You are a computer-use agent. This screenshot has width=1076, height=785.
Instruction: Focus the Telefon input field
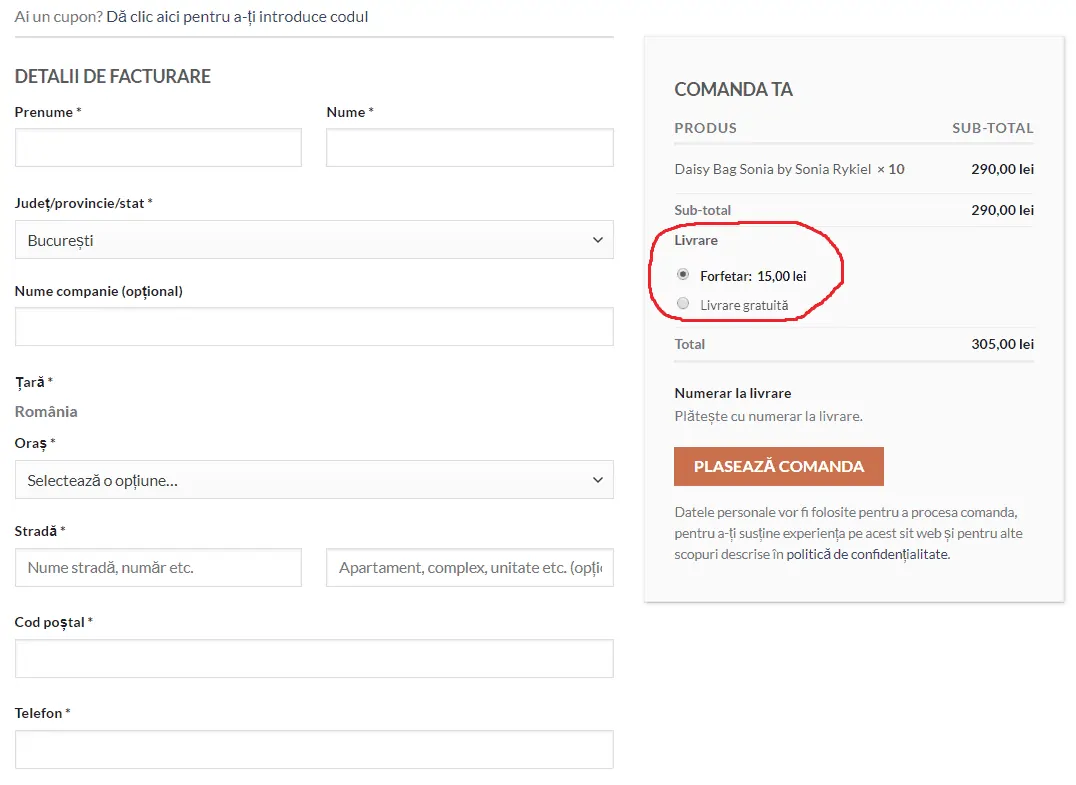pos(314,749)
